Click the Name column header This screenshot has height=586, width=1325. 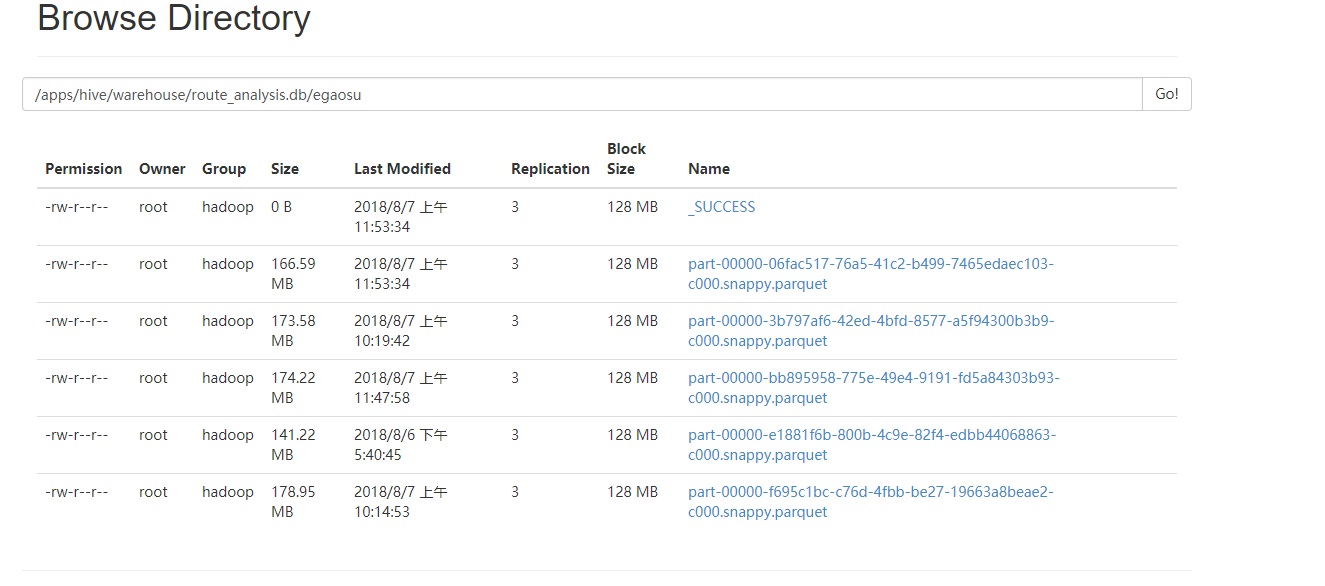(709, 169)
